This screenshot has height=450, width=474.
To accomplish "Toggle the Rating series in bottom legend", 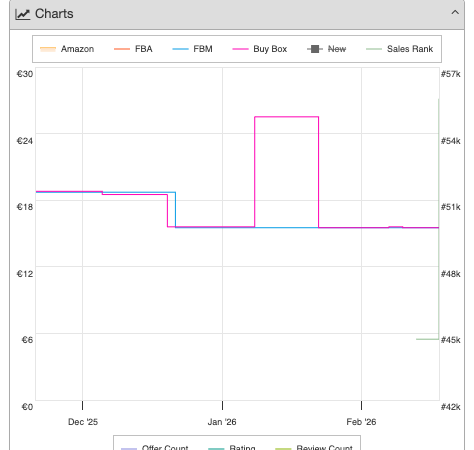I will [232, 447].
